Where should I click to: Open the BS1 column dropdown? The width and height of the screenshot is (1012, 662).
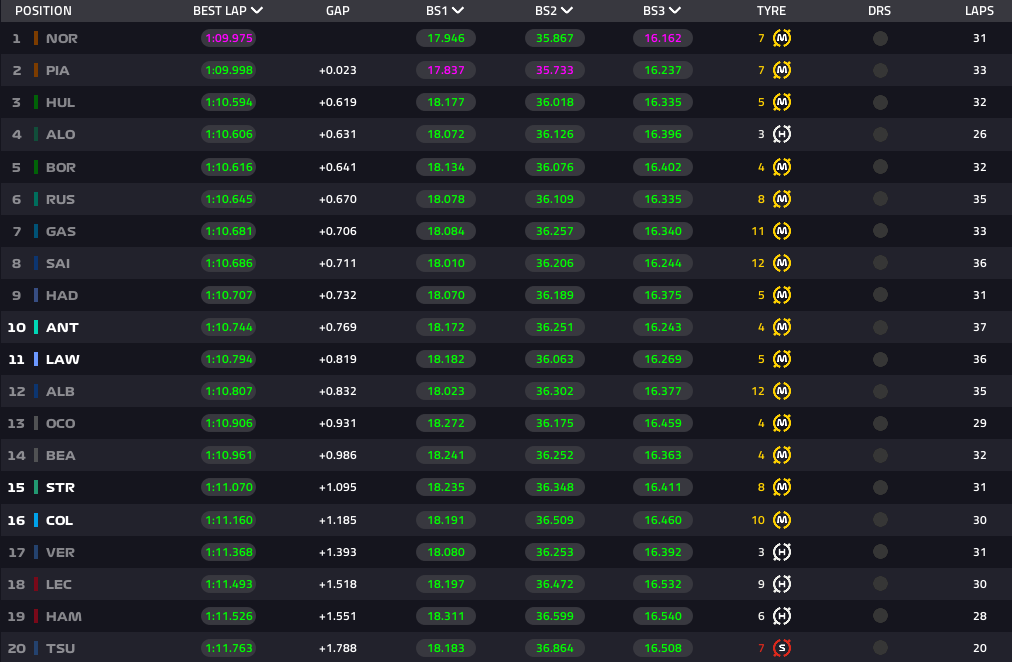458,11
